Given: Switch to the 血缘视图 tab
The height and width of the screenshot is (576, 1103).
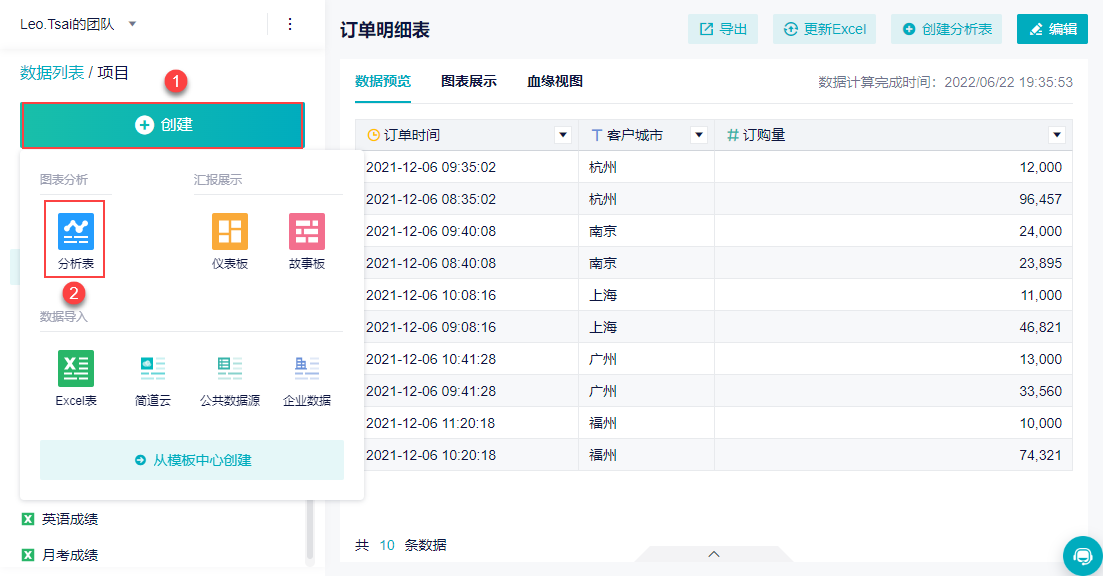Looking at the screenshot, I should coord(555,81).
